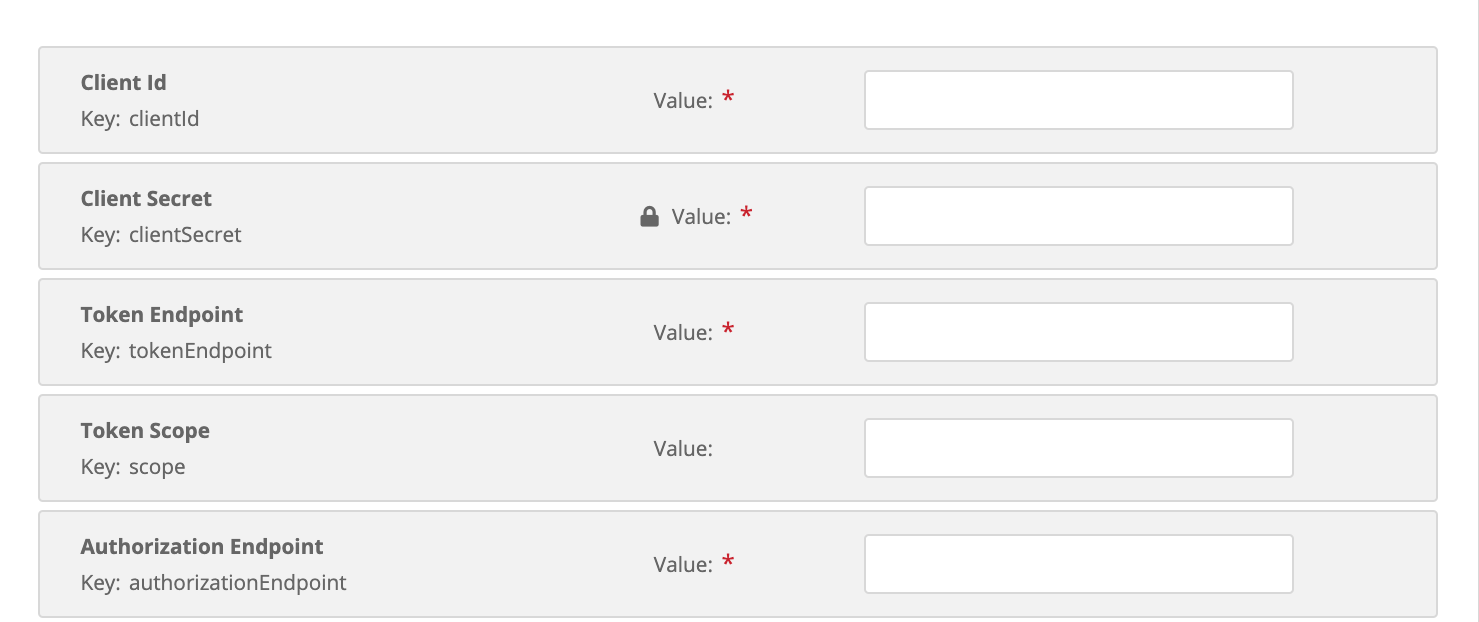
Task: Click into the Token Scope value field
Action: pyautogui.click(x=1079, y=448)
